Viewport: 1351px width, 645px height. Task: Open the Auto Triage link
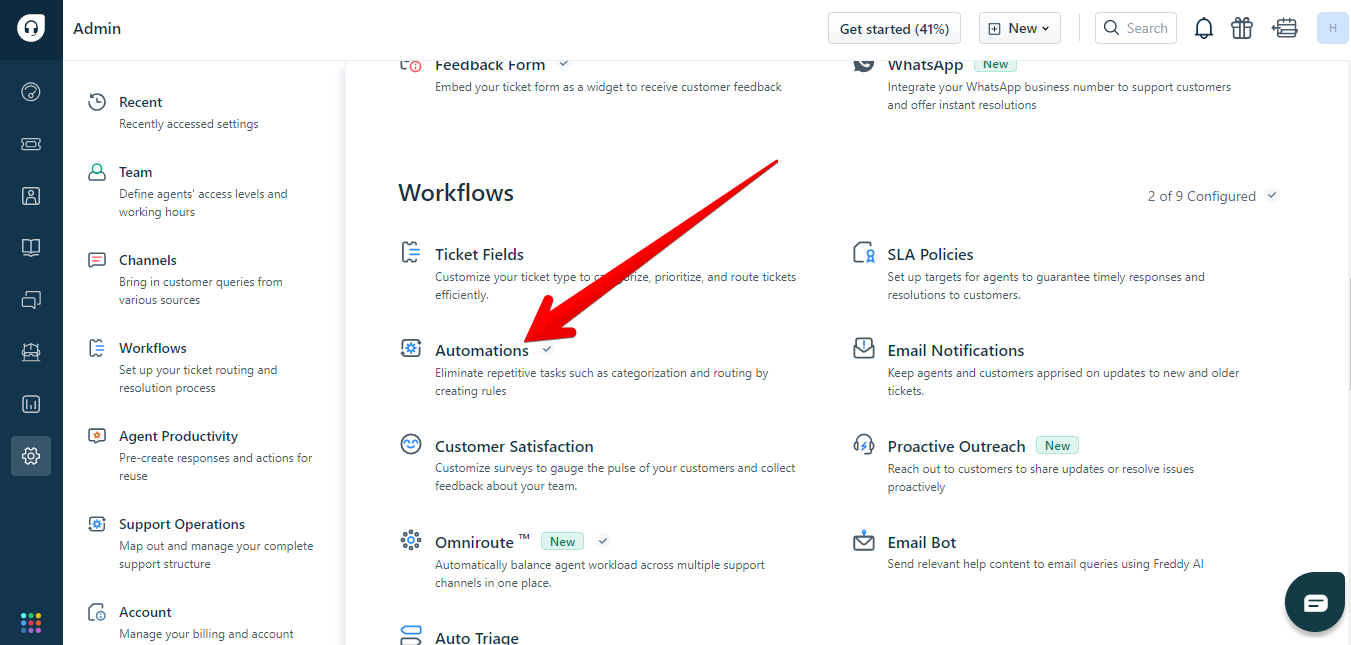coord(477,637)
